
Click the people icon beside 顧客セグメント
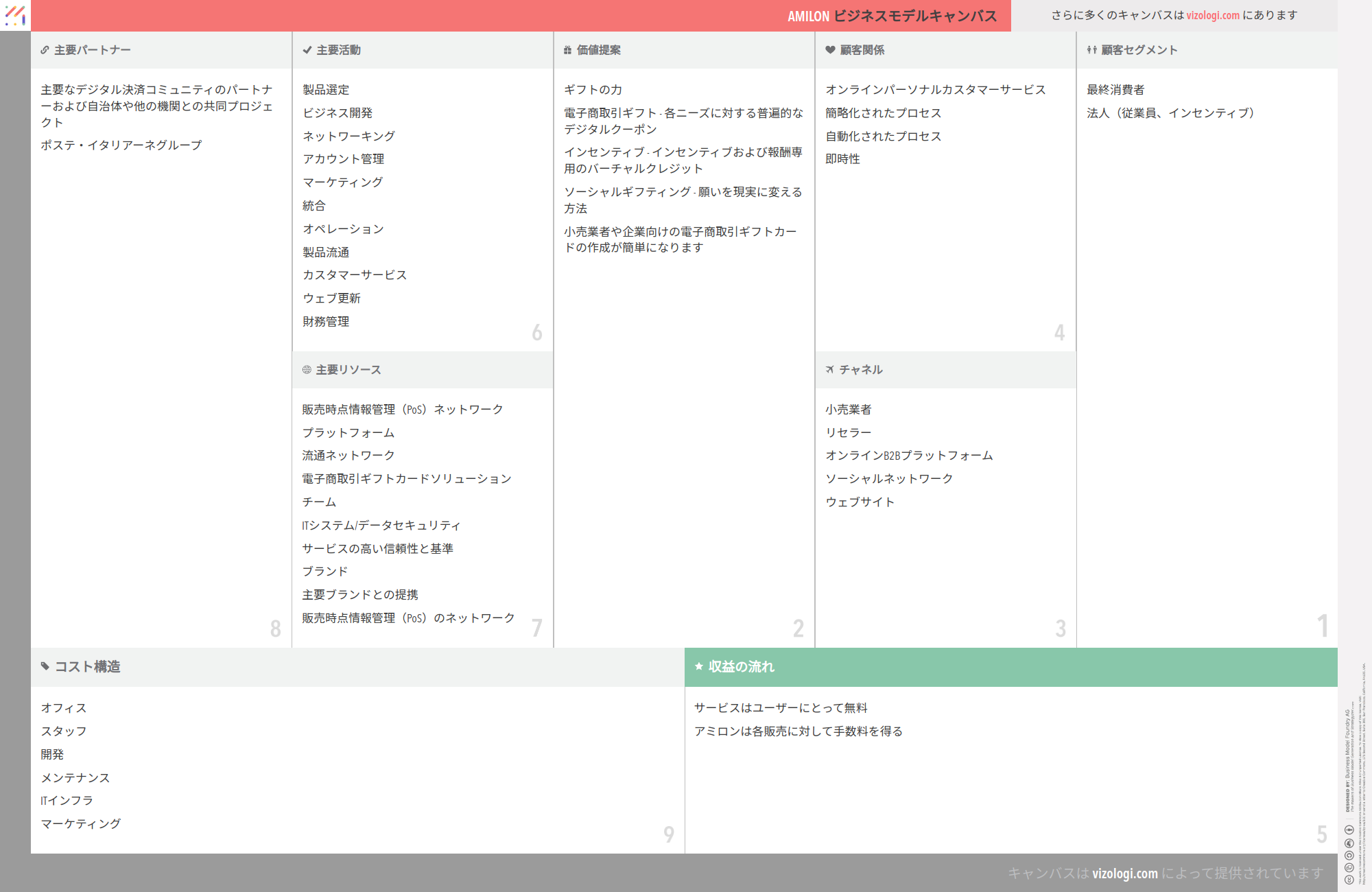pos(1091,50)
